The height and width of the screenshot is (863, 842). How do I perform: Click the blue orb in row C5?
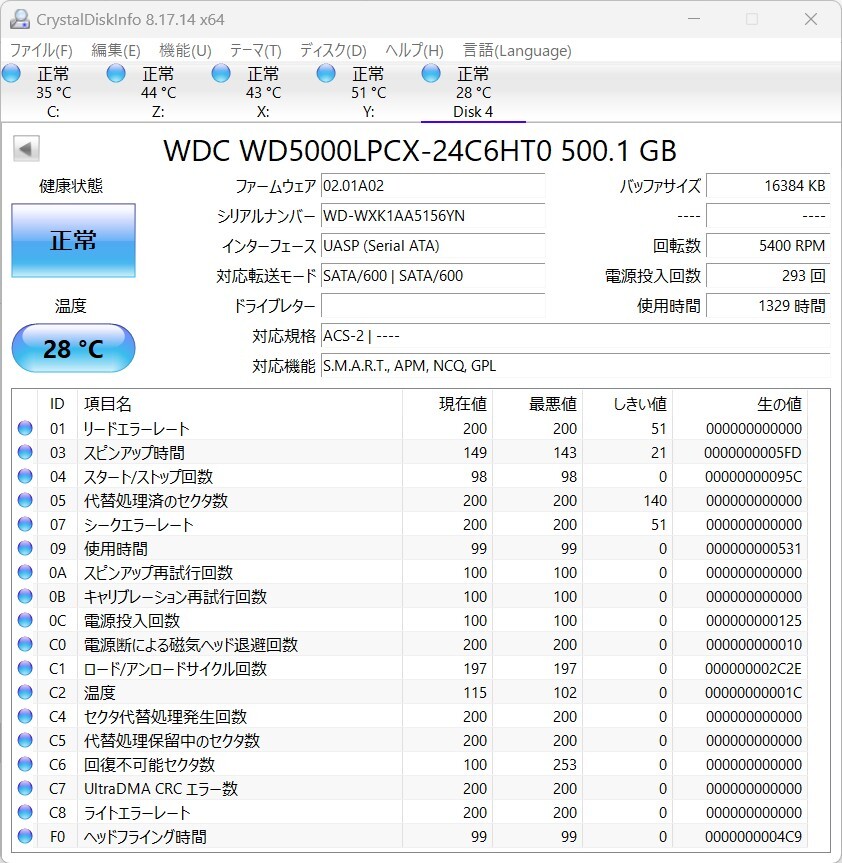point(25,740)
